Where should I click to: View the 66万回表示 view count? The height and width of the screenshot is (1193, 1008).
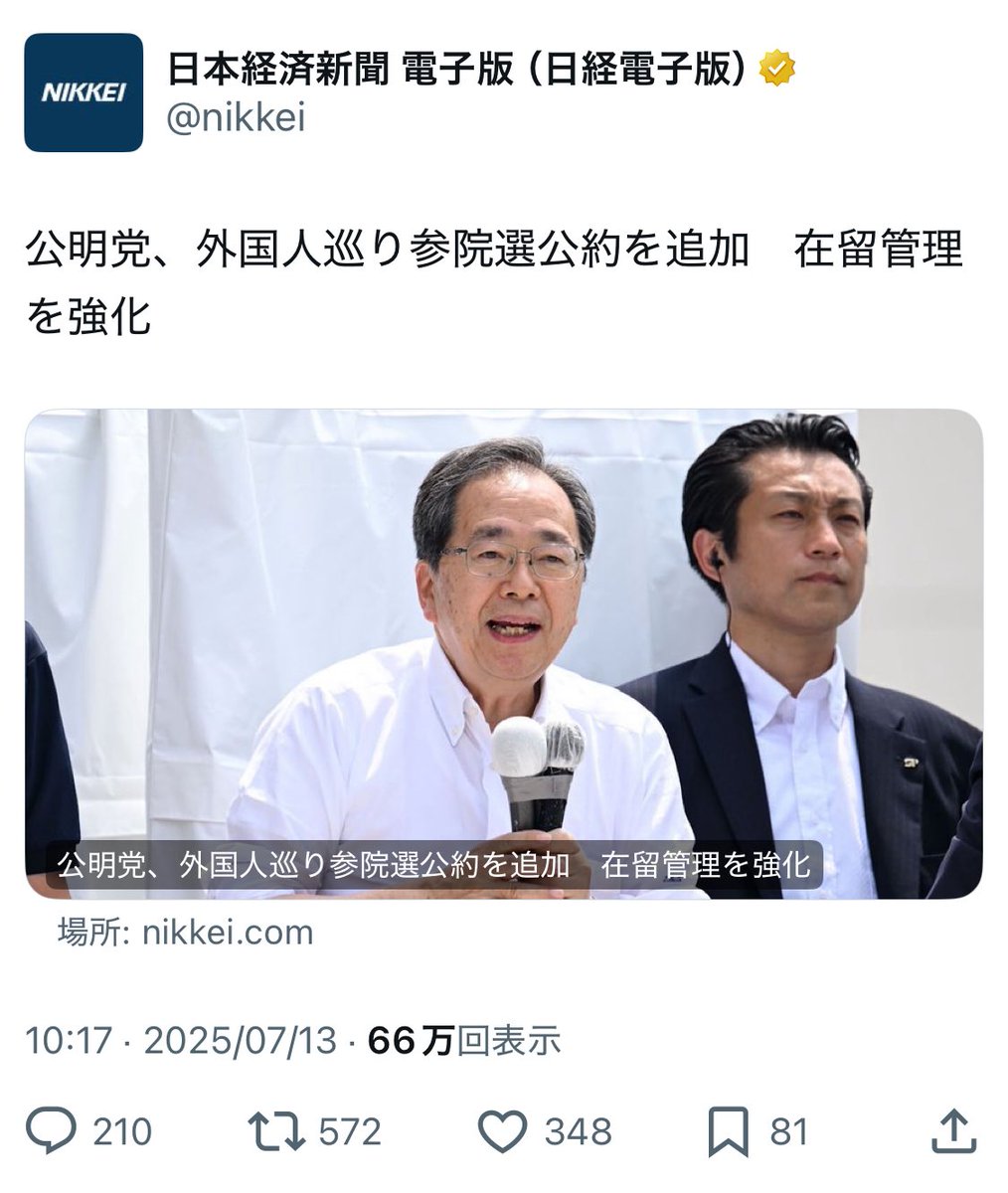464,1042
